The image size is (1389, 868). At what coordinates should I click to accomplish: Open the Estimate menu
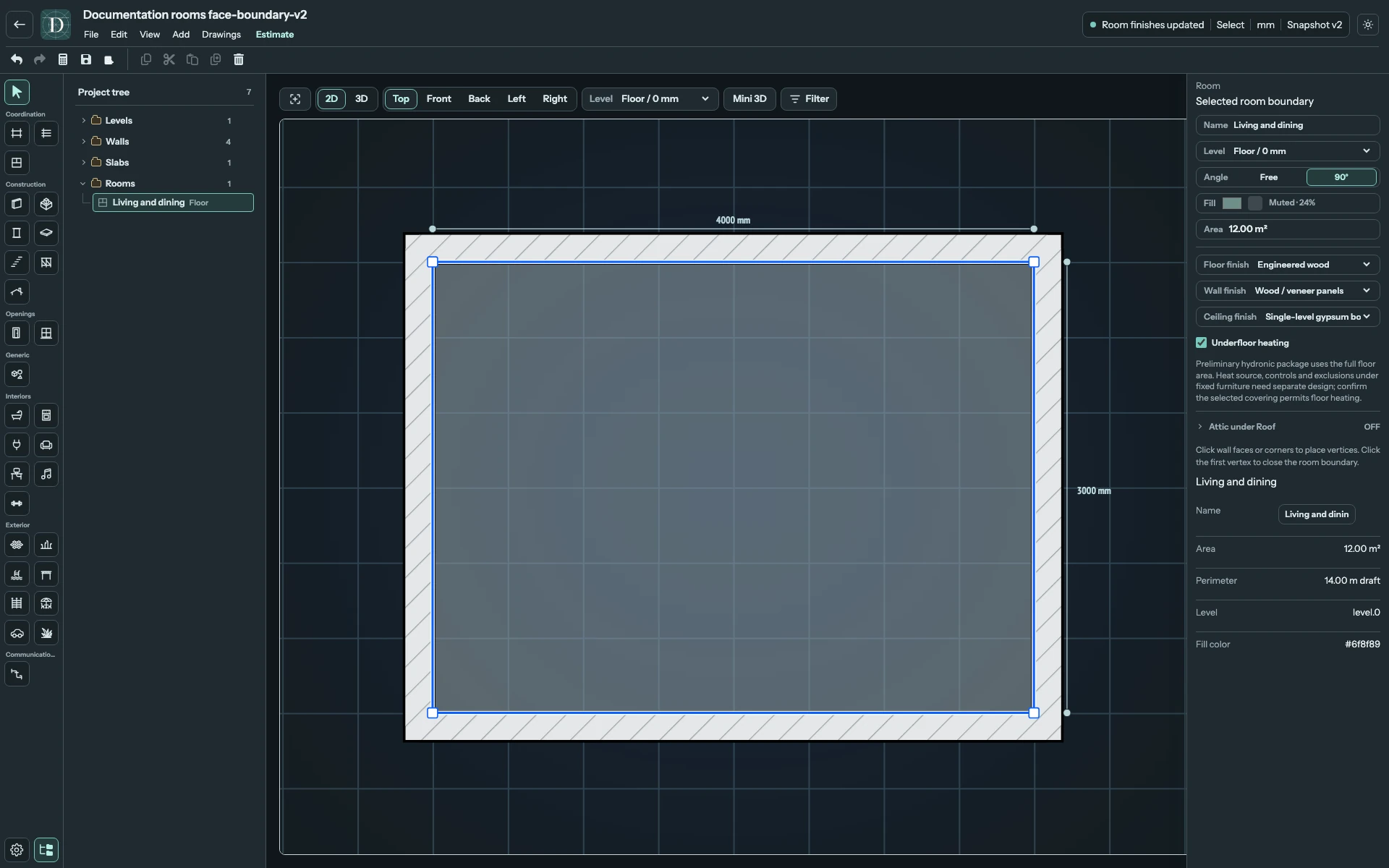[275, 35]
